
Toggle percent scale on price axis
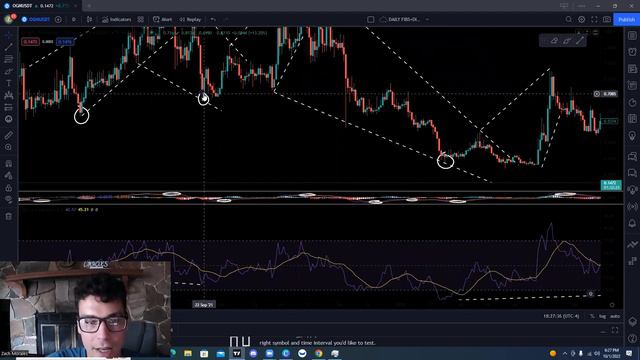pyautogui.click(x=592, y=316)
